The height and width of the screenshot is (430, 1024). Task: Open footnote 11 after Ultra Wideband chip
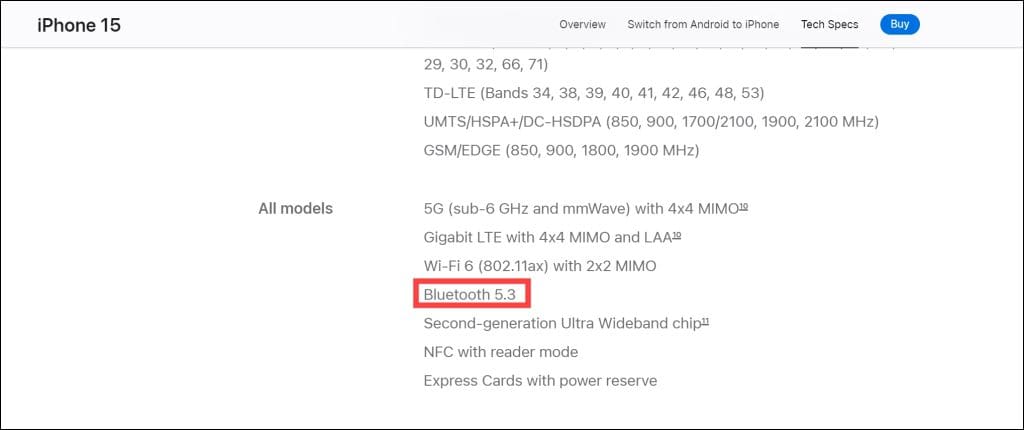coord(705,322)
